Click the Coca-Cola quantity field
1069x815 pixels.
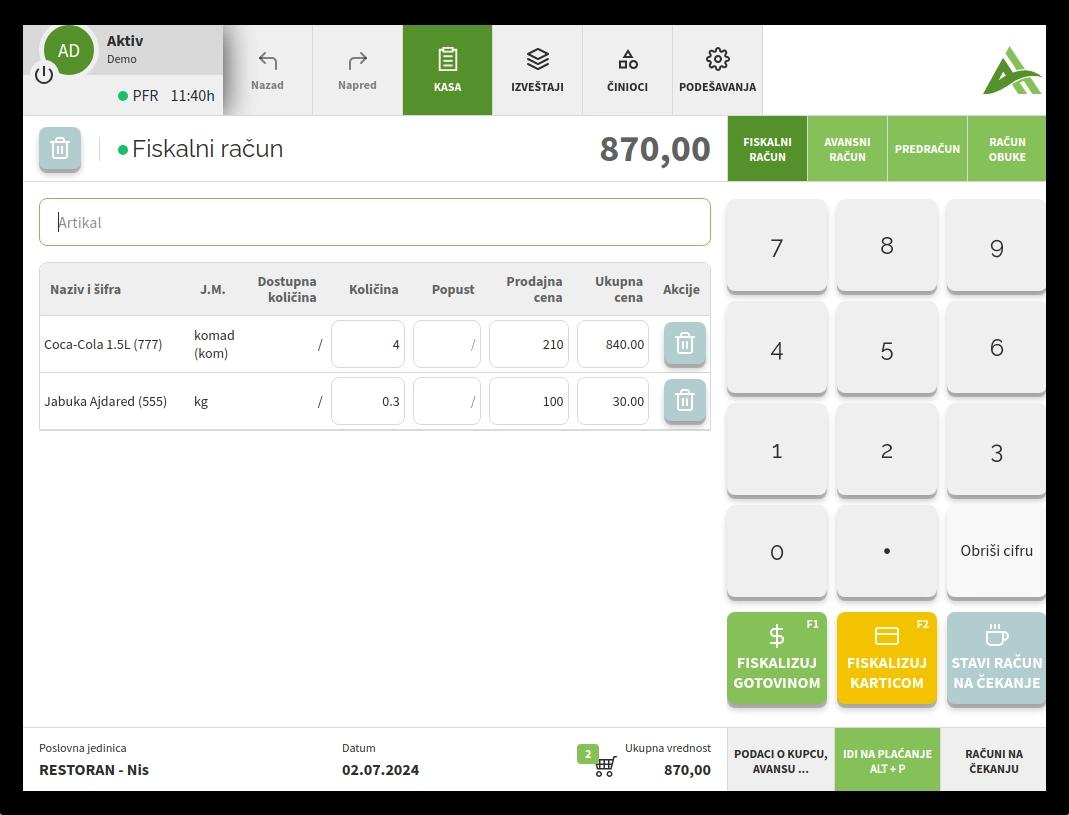click(x=368, y=344)
